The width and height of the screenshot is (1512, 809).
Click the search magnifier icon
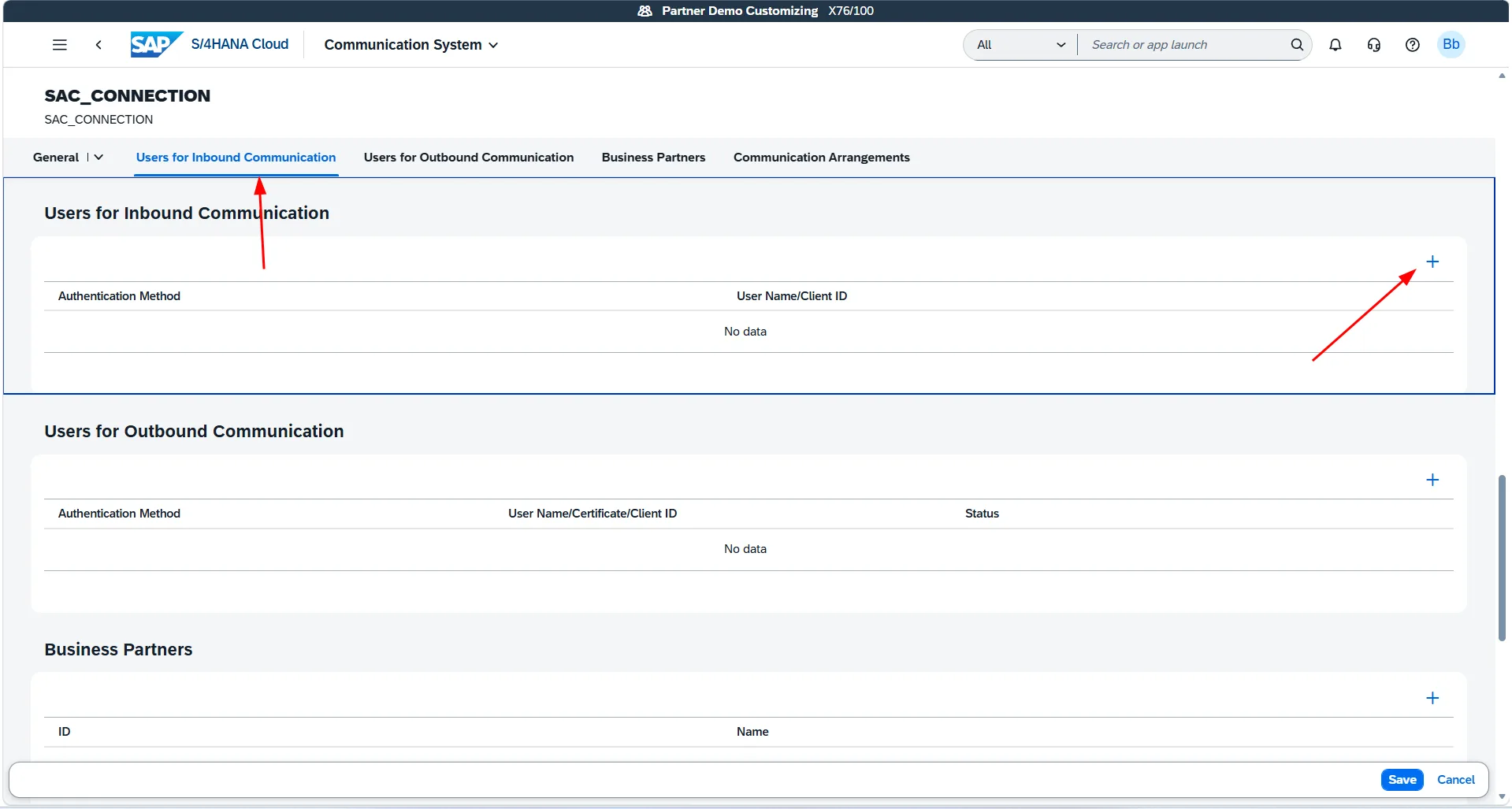coord(1296,45)
